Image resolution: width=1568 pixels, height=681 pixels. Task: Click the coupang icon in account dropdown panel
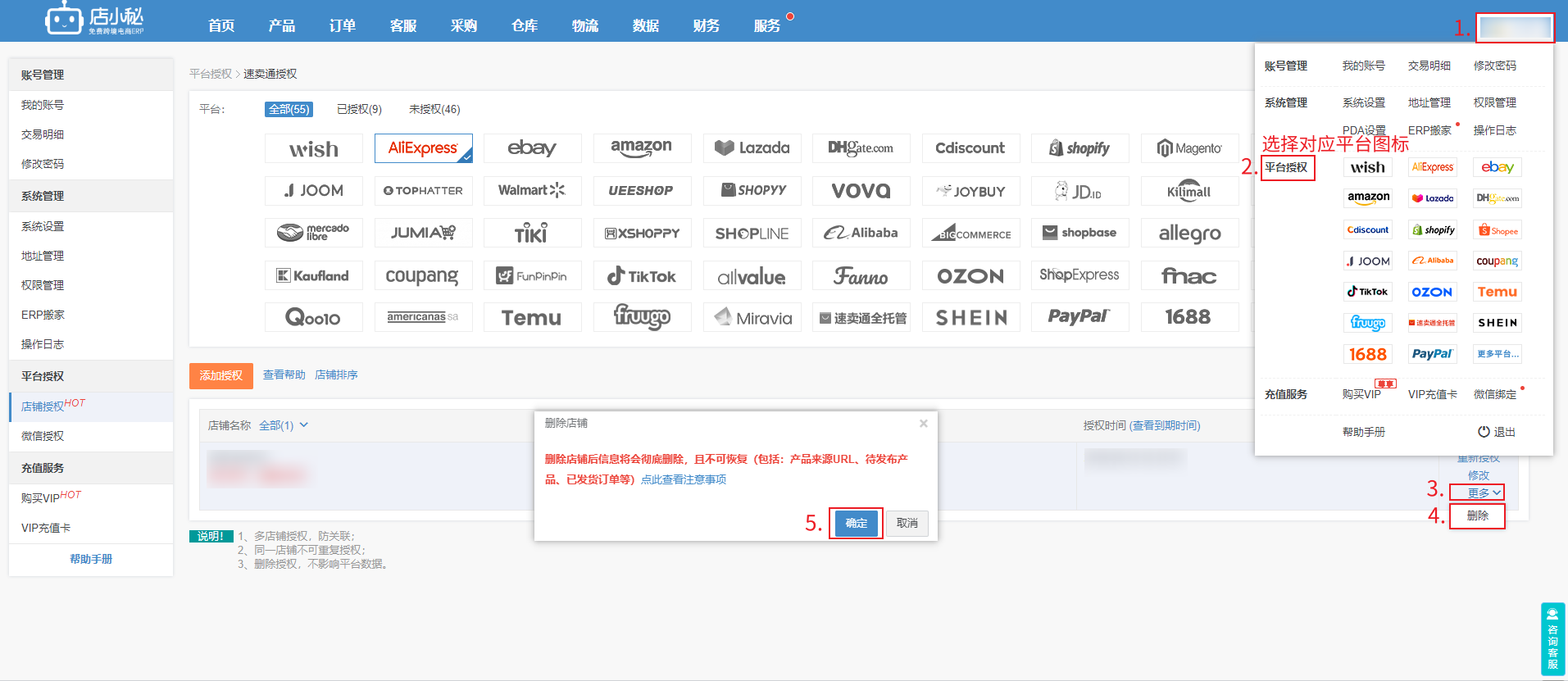click(1498, 261)
